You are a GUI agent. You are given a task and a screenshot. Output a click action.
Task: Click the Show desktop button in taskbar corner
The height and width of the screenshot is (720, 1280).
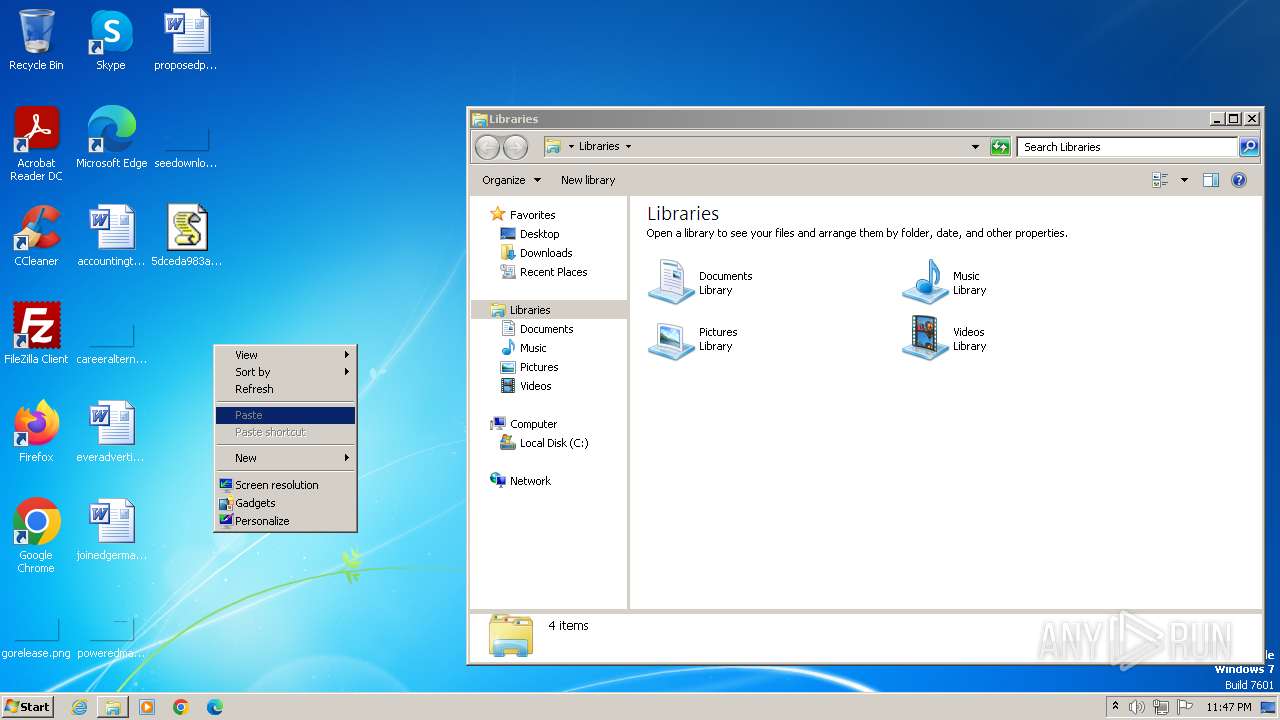[1270, 707]
